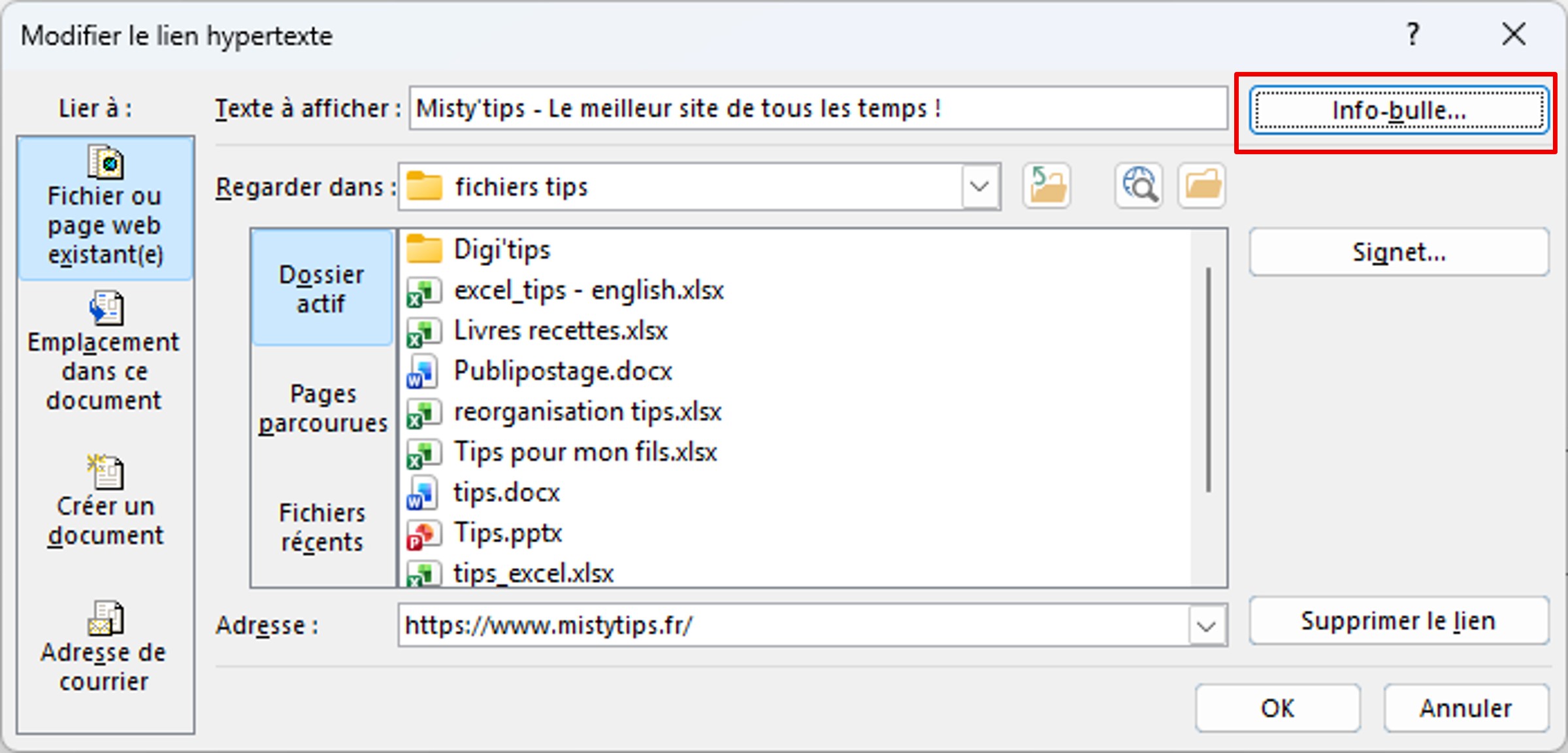Open the Signet dialog
The image size is (1568, 753).
coord(1399,252)
